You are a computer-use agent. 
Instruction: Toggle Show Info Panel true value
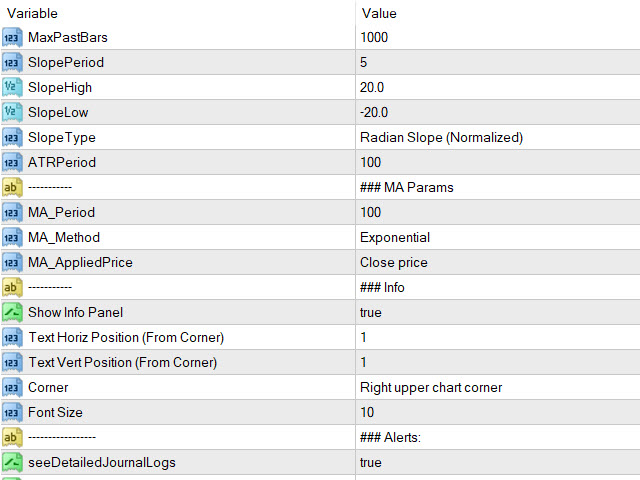(x=371, y=313)
